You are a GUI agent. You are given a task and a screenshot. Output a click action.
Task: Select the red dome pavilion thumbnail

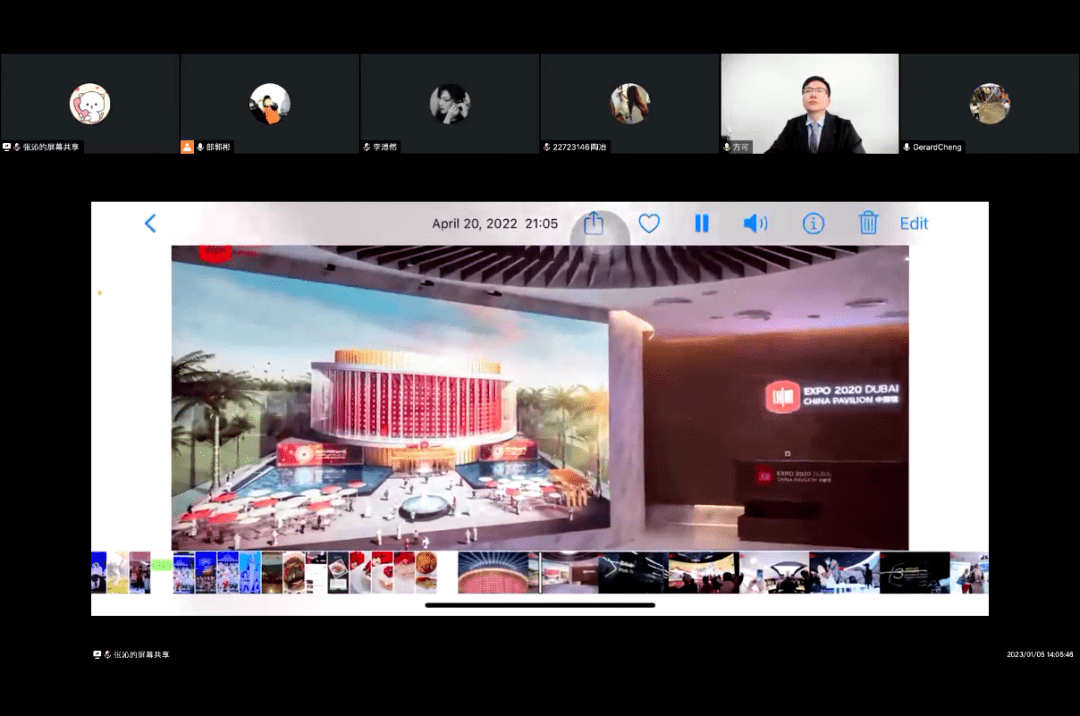(492, 572)
